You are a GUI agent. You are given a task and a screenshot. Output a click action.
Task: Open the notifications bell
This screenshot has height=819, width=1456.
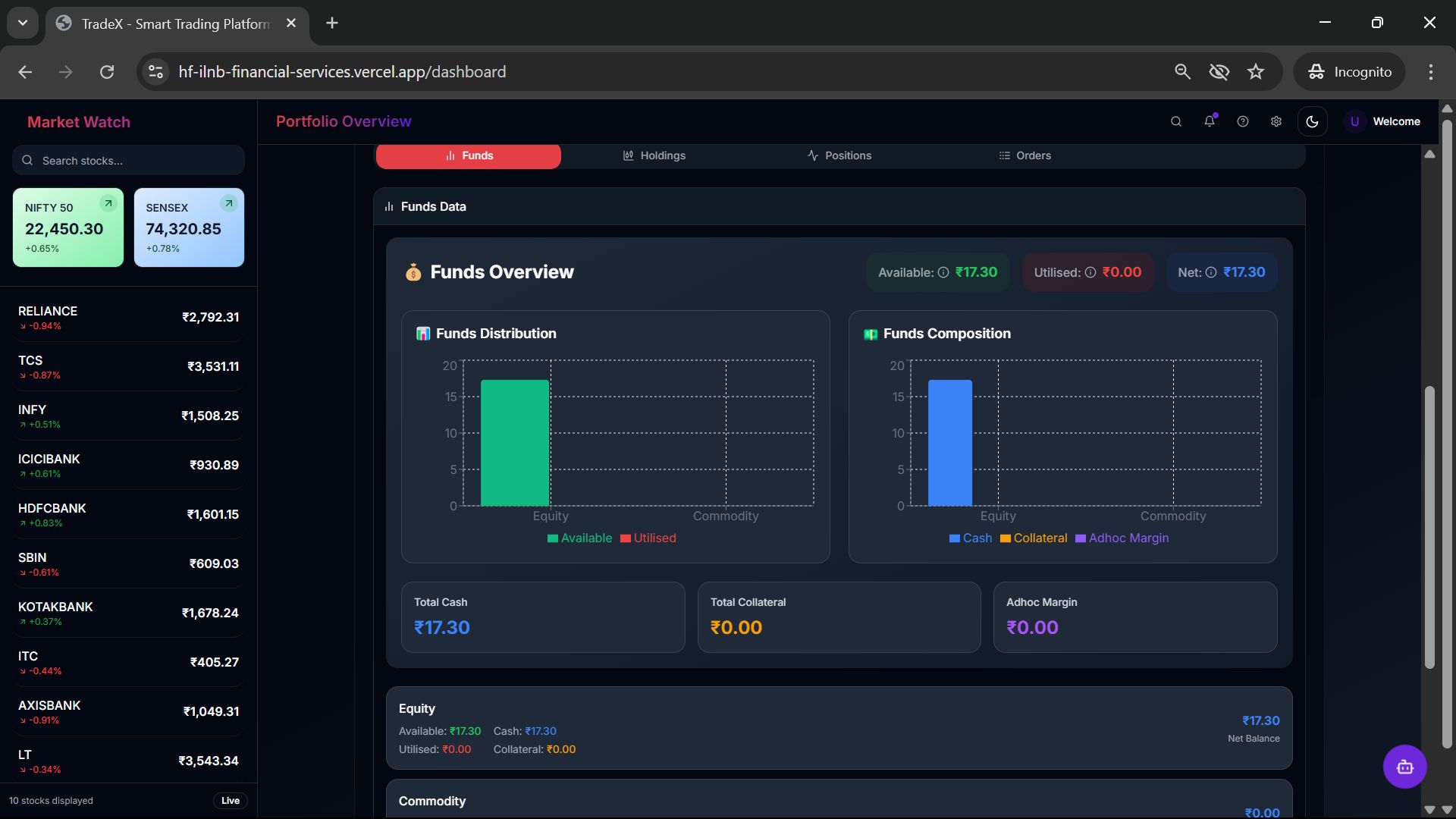tap(1210, 121)
